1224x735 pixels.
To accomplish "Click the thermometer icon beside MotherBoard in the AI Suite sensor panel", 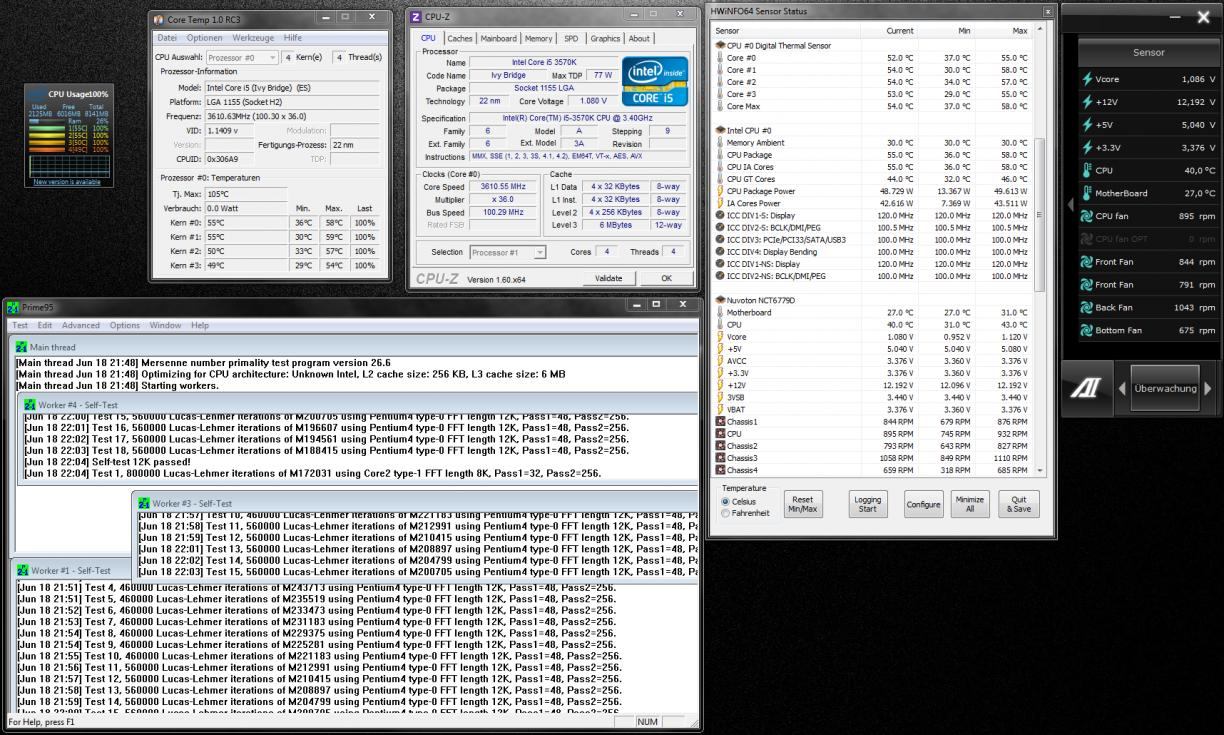I will [x=1087, y=193].
